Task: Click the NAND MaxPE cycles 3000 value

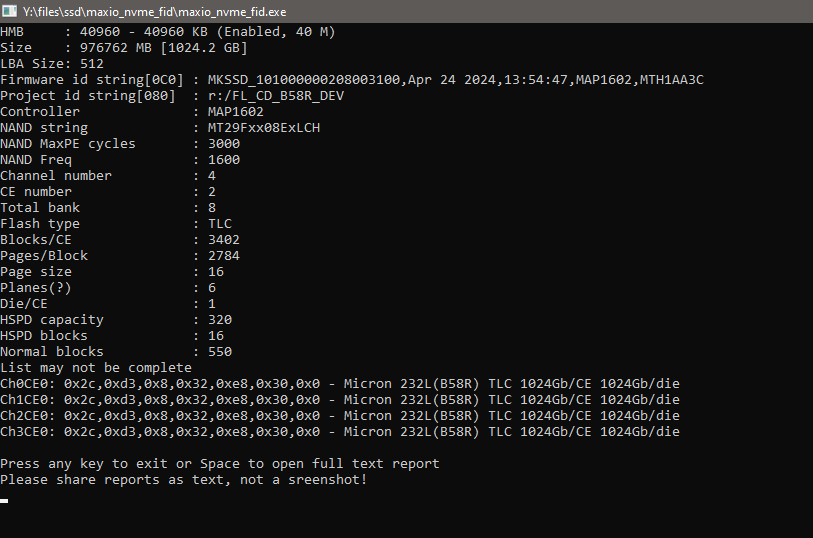Action: pos(224,144)
